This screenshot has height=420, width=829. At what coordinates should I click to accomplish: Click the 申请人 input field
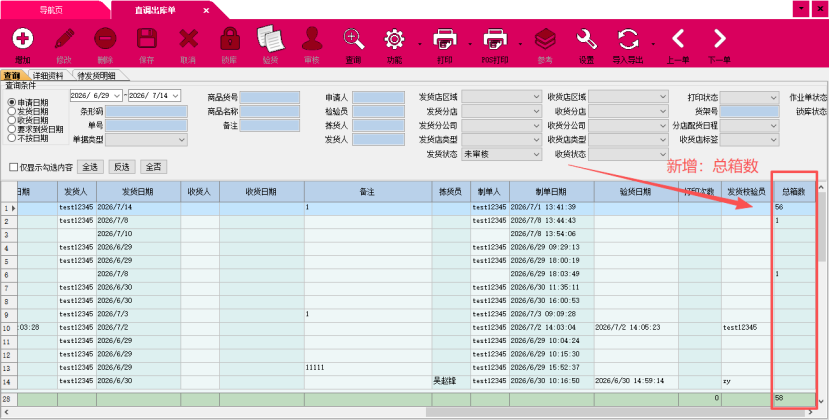(x=379, y=97)
